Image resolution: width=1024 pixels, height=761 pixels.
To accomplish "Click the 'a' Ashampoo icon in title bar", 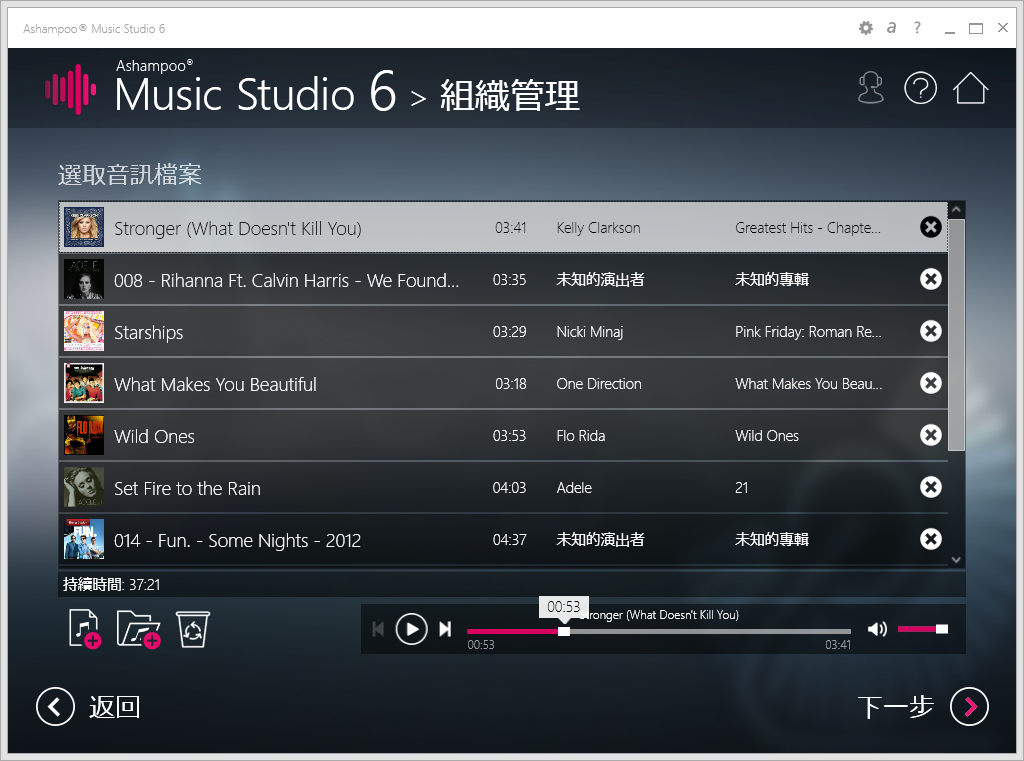I will click(x=891, y=28).
